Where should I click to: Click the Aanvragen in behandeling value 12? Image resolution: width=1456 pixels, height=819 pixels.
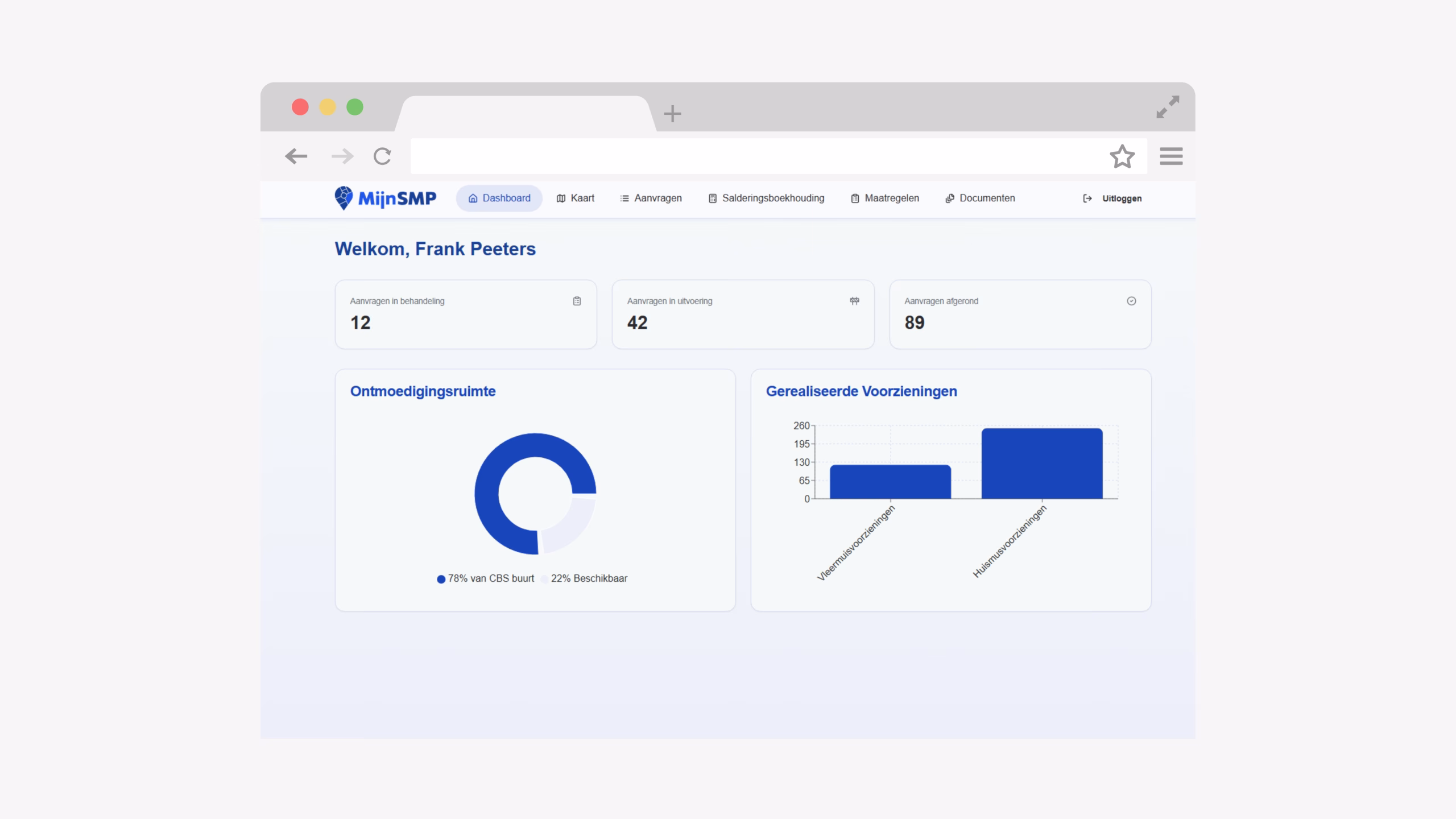click(360, 322)
